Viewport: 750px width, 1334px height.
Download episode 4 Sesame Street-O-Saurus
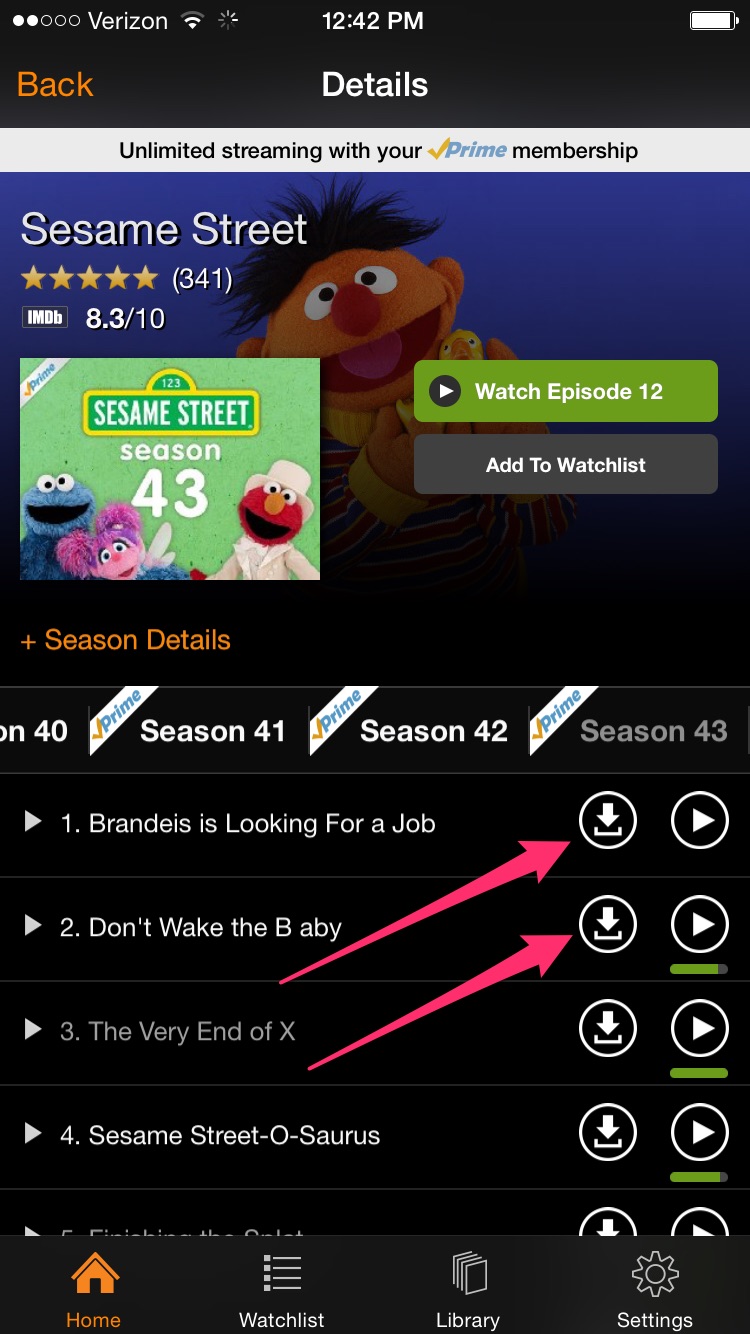click(x=608, y=1132)
